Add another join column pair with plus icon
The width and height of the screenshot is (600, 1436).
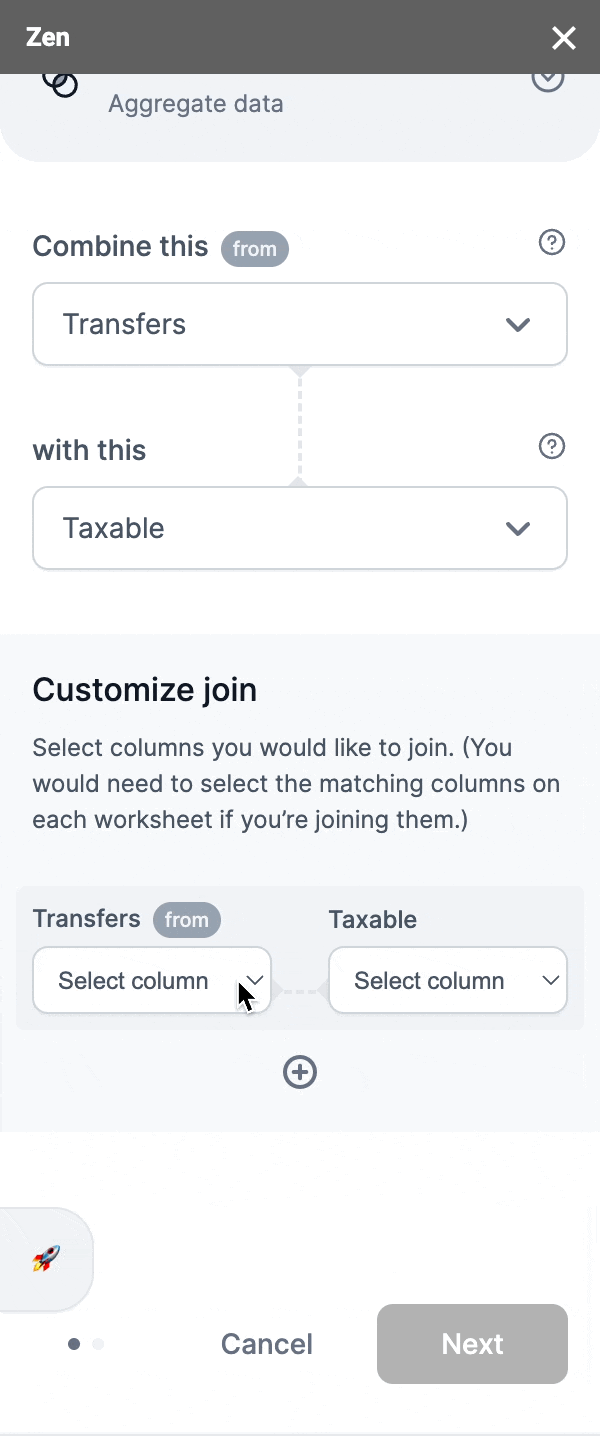click(300, 1072)
